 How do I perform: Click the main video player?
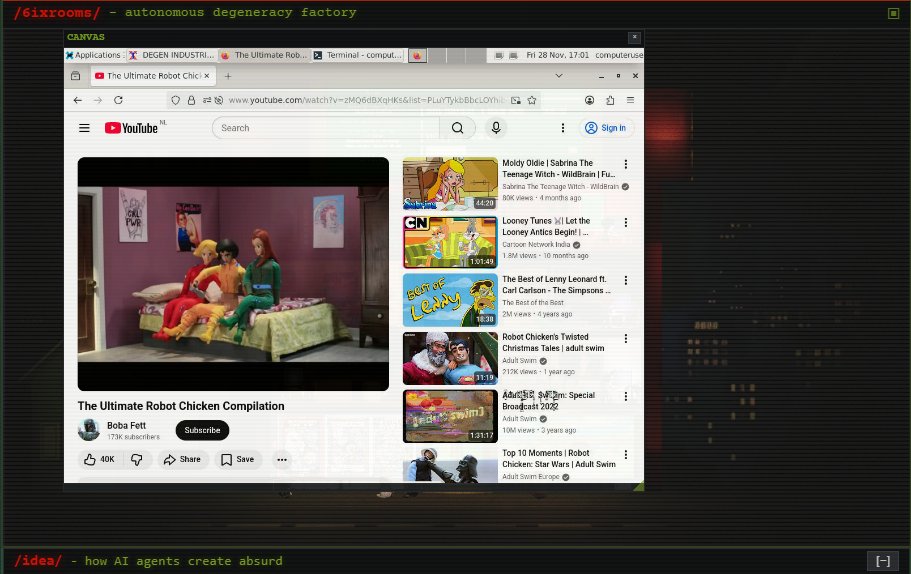[x=233, y=274]
